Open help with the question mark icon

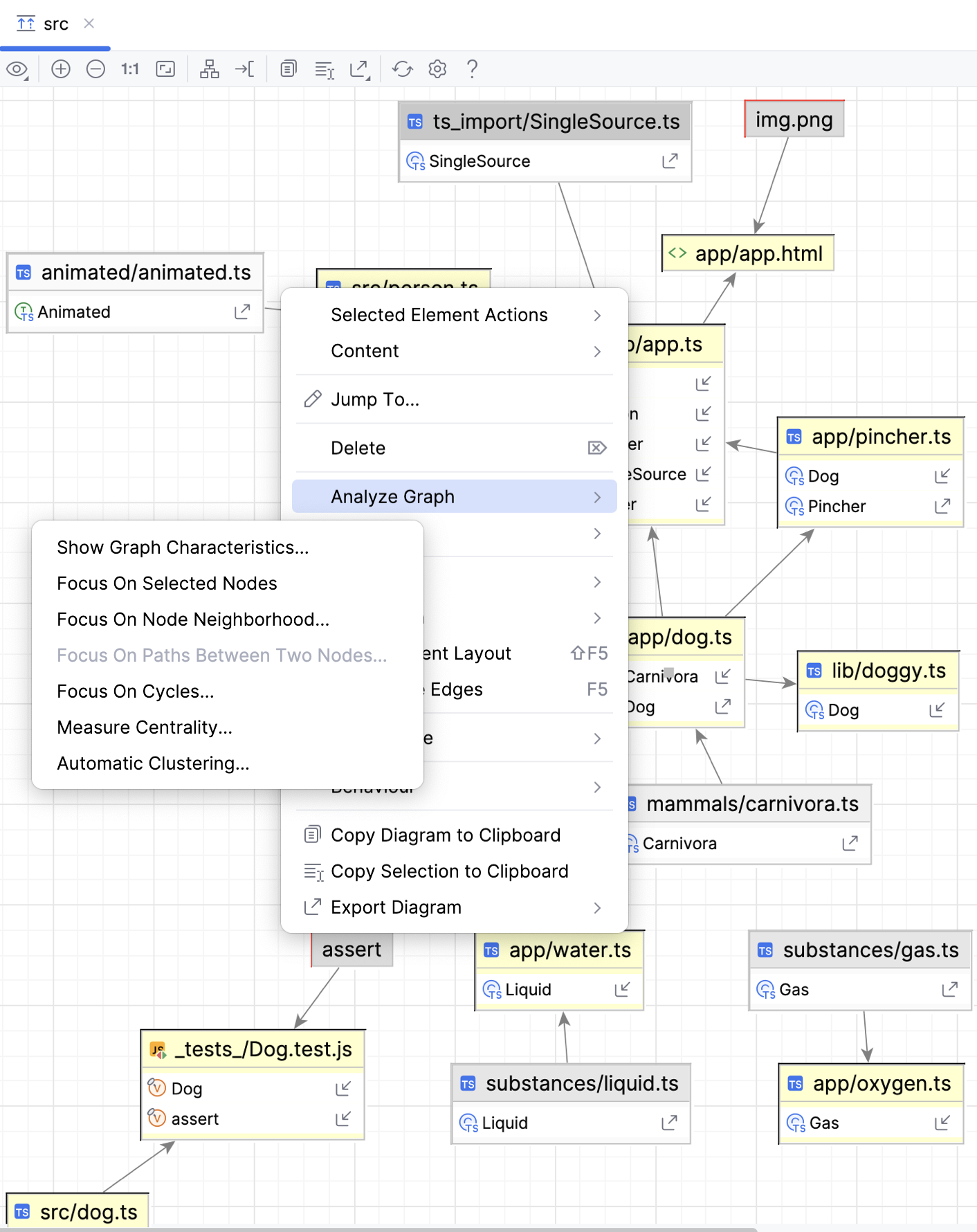click(x=472, y=69)
